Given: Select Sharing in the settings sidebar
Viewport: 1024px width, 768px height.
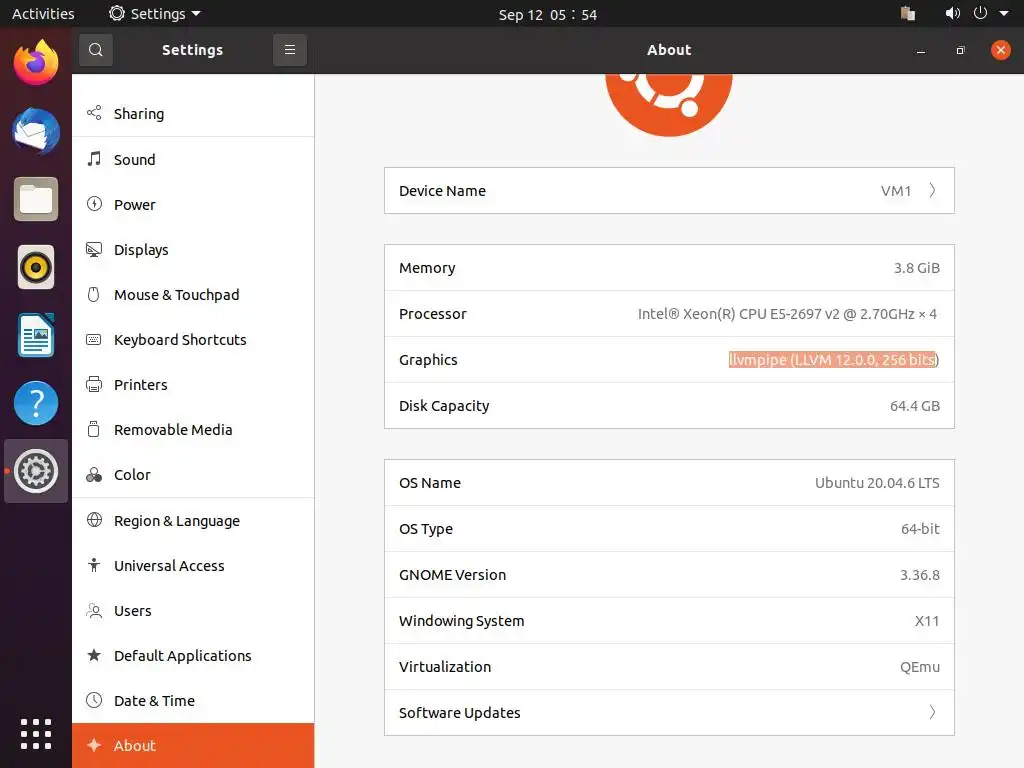Looking at the screenshot, I should click(193, 114).
